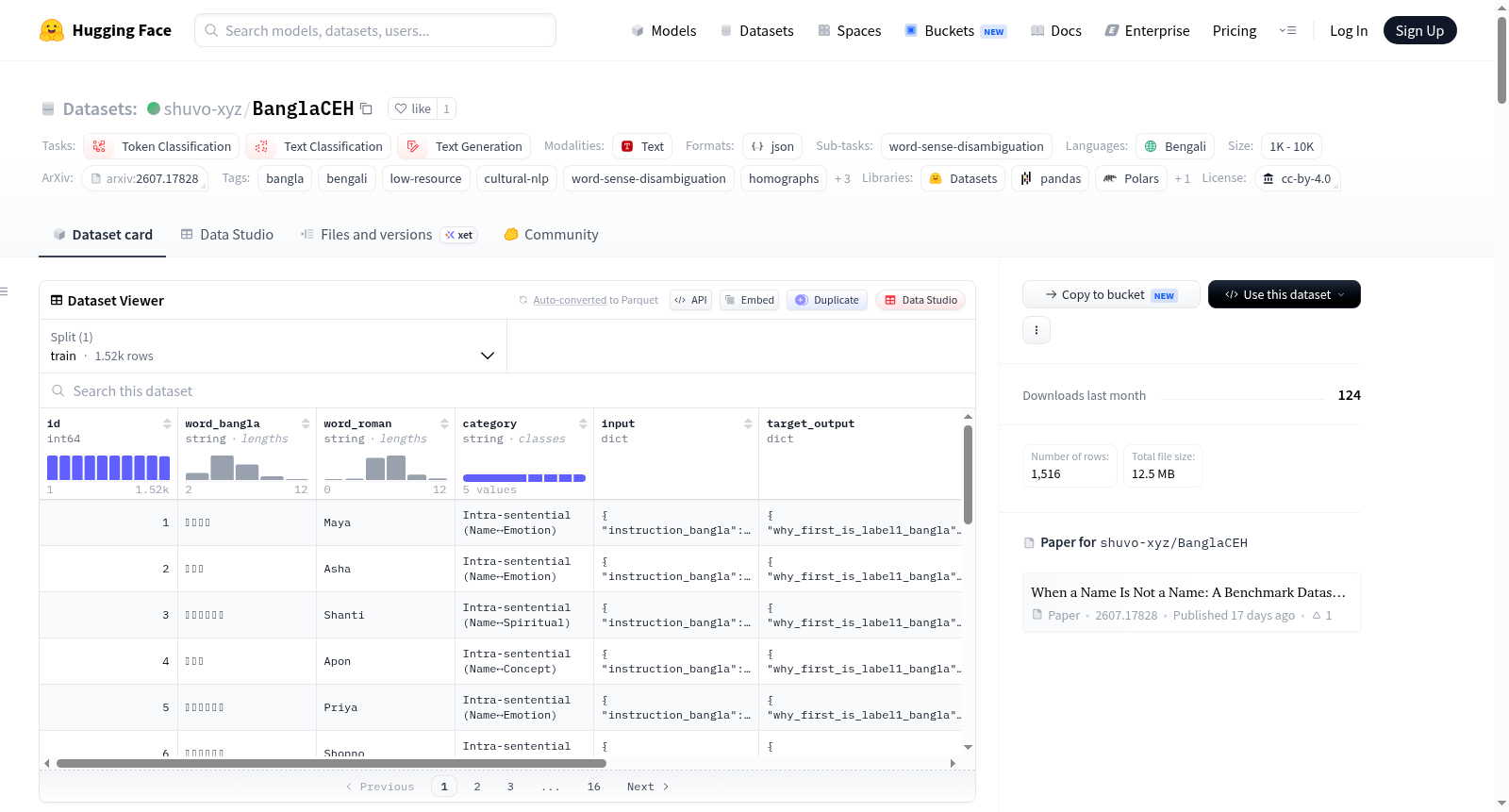
Task: Switch to the Dataset card tab
Action: coord(103,235)
